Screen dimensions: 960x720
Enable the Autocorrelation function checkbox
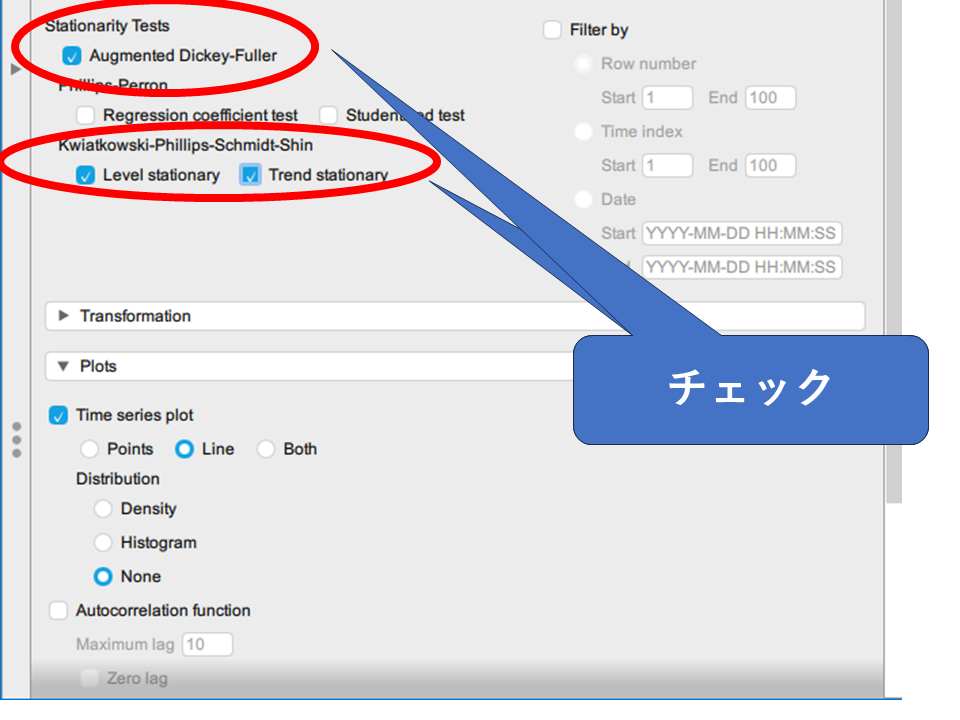pos(59,610)
